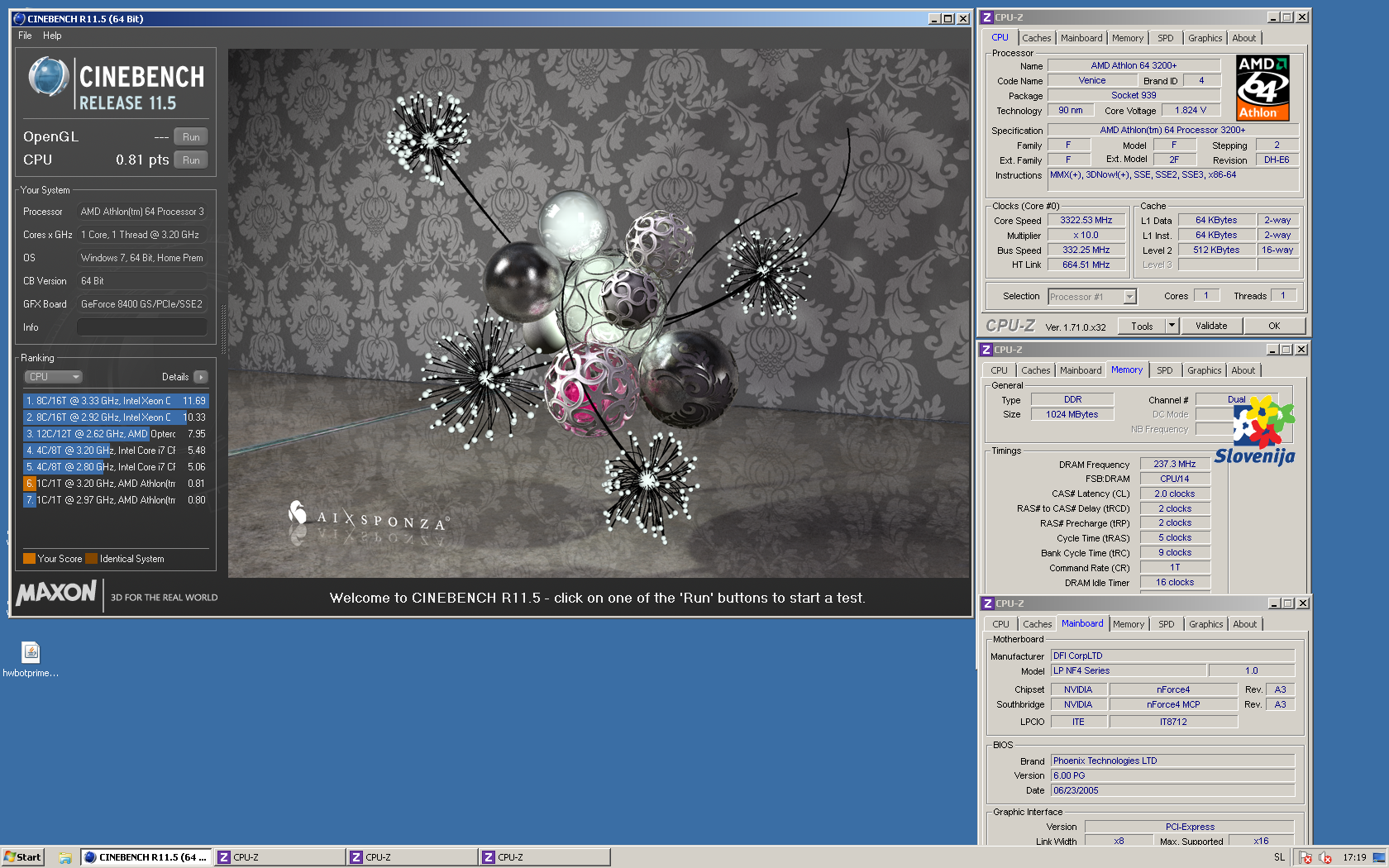Click the orange Your Score legend swatch
The height and width of the screenshot is (868, 1389).
coord(29,559)
